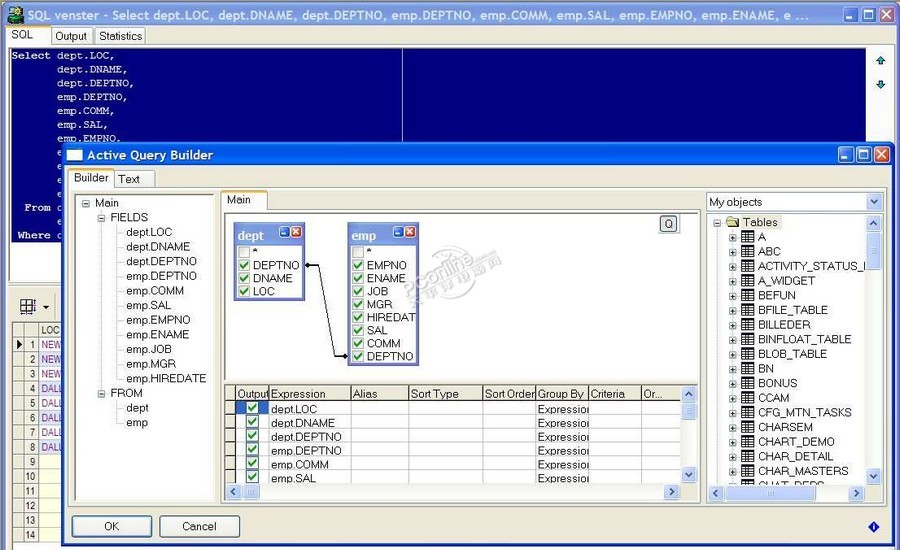
Task: Click the green down arrow in SQL window
Action: pos(880,85)
